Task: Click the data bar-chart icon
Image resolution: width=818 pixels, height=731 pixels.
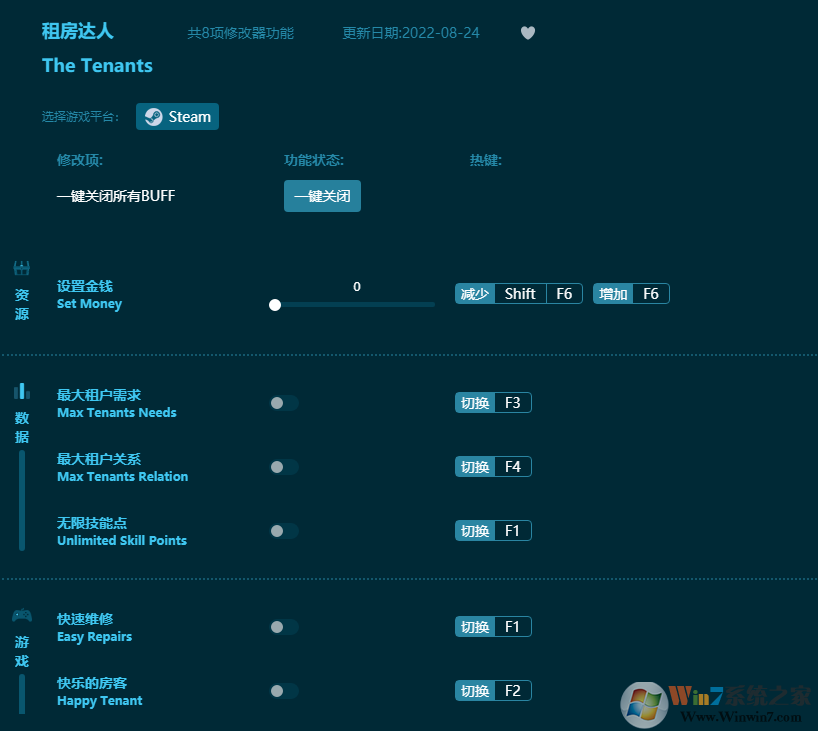Action: pyautogui.click(x=21, y=391)
